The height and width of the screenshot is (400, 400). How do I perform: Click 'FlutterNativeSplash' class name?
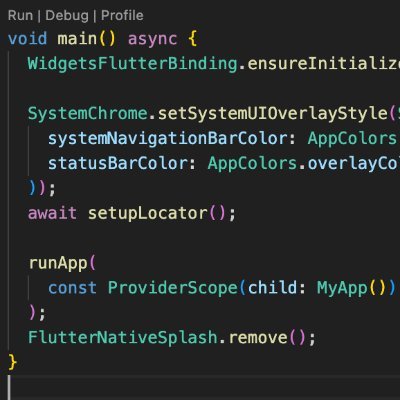click(123, 338)
